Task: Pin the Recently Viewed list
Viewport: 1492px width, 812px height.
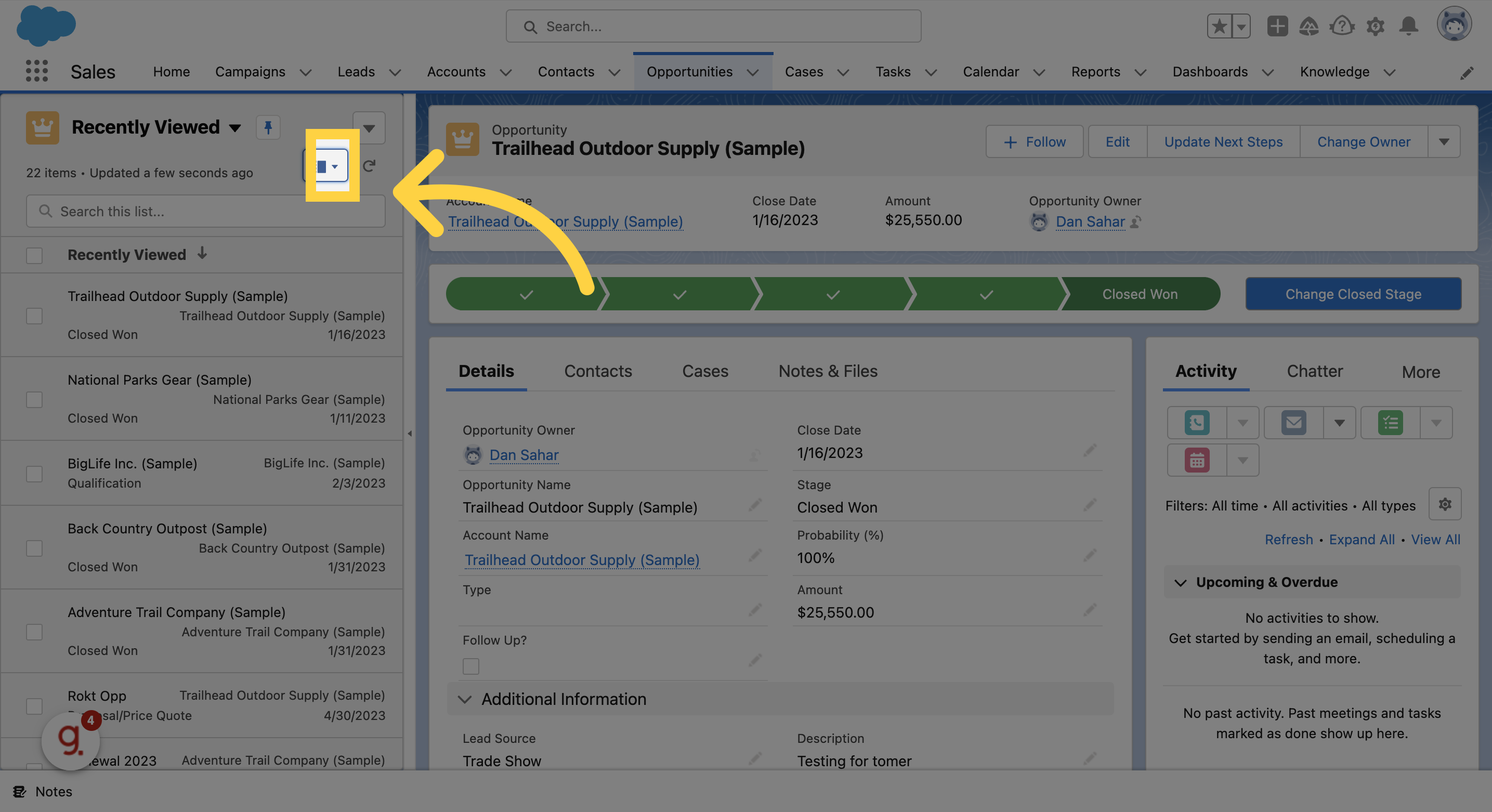Action: point(268,127)
